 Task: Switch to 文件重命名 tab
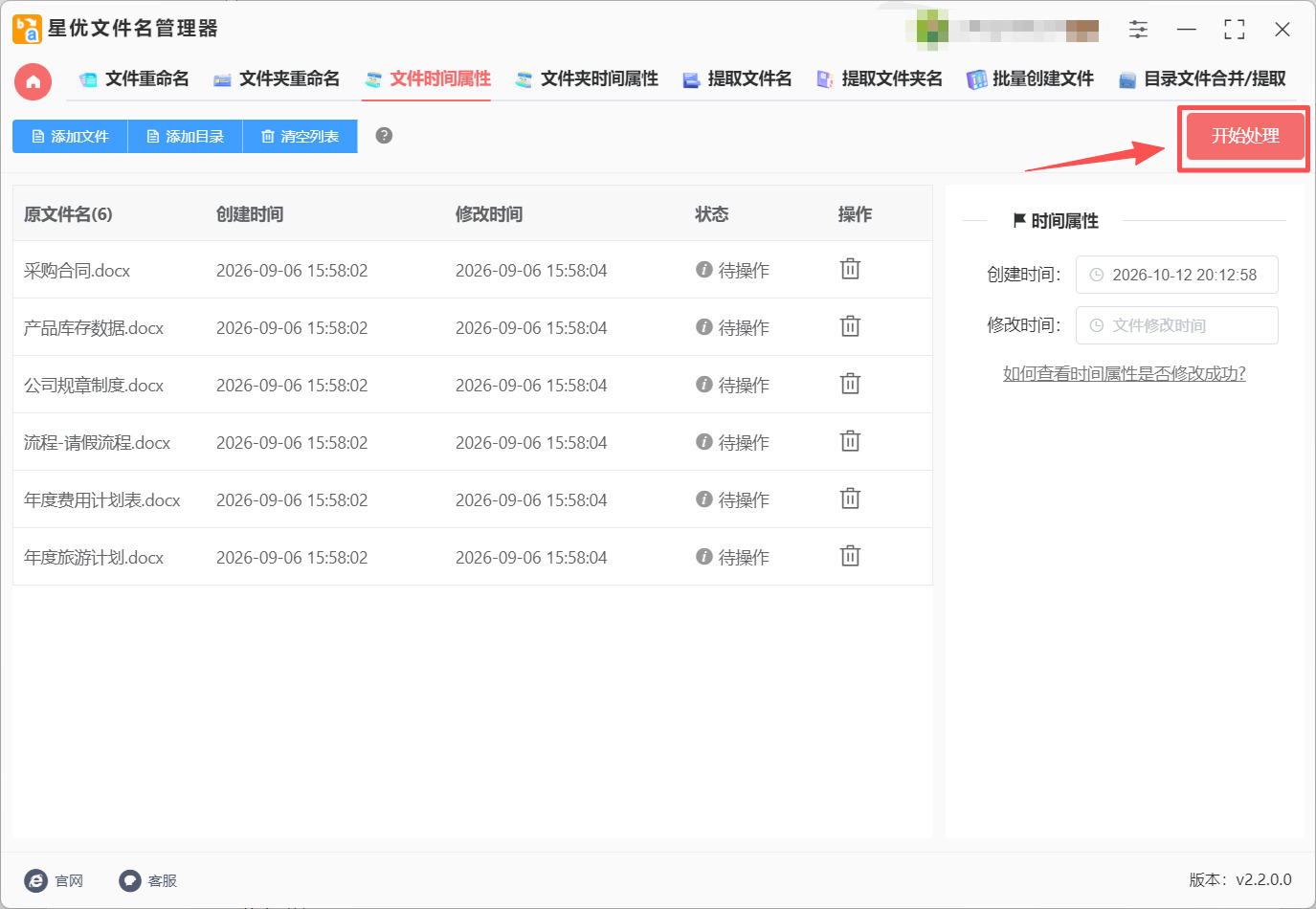tap(134, 79)
